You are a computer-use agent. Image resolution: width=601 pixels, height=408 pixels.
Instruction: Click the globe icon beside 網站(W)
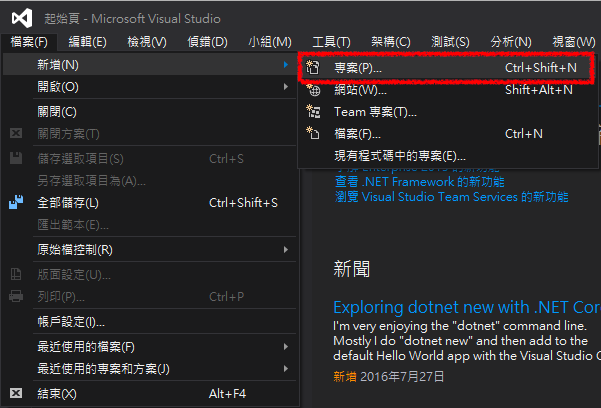coord(313,90)
